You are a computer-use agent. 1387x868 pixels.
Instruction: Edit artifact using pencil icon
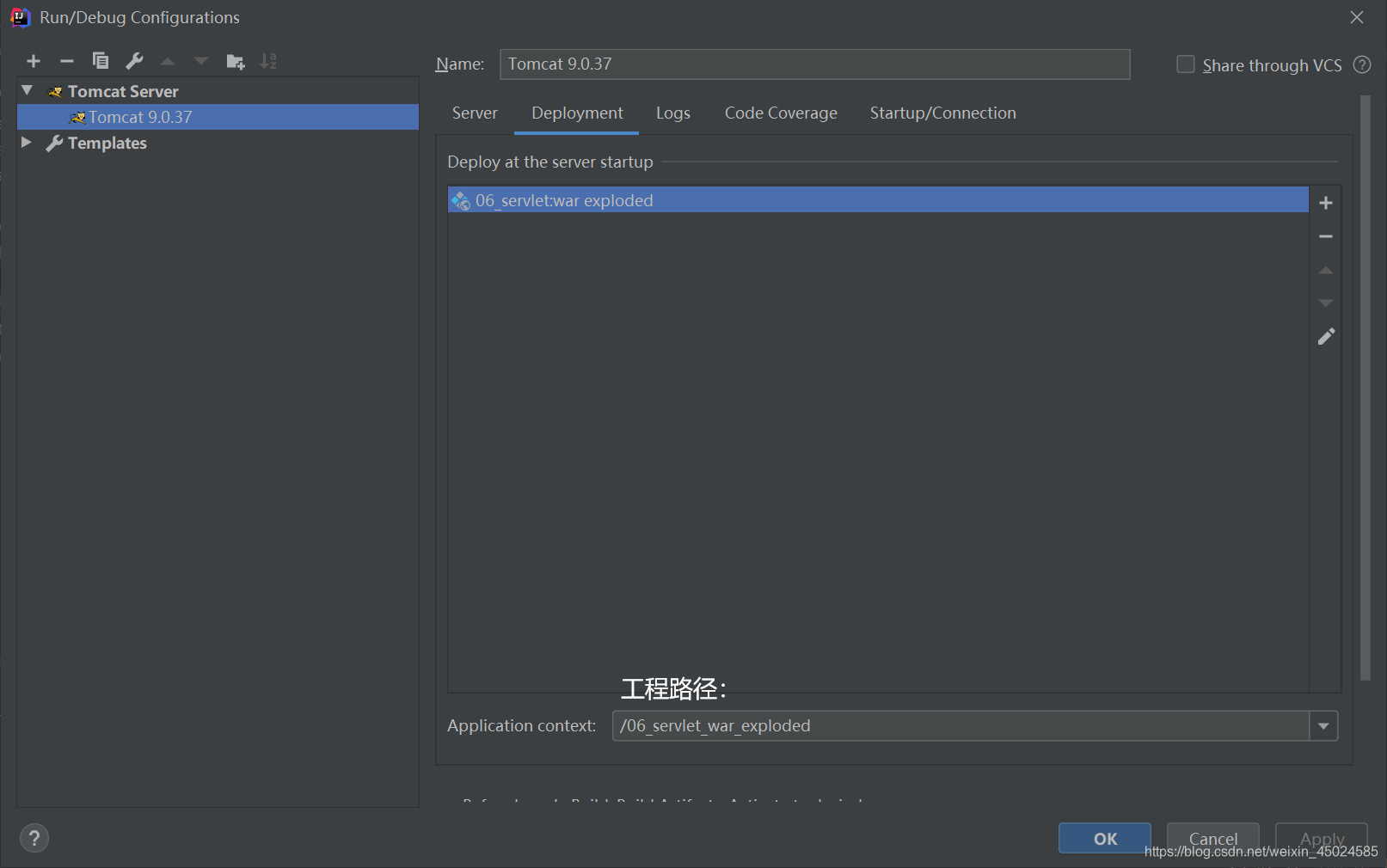point(1326,336)
